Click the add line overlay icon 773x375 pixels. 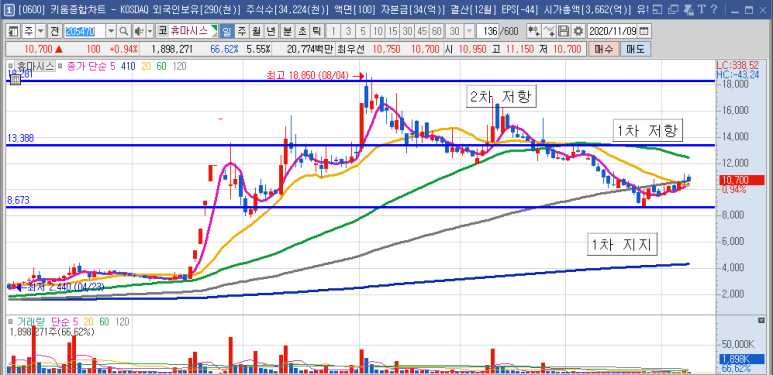pyautogui.click(x=549, y=32)
